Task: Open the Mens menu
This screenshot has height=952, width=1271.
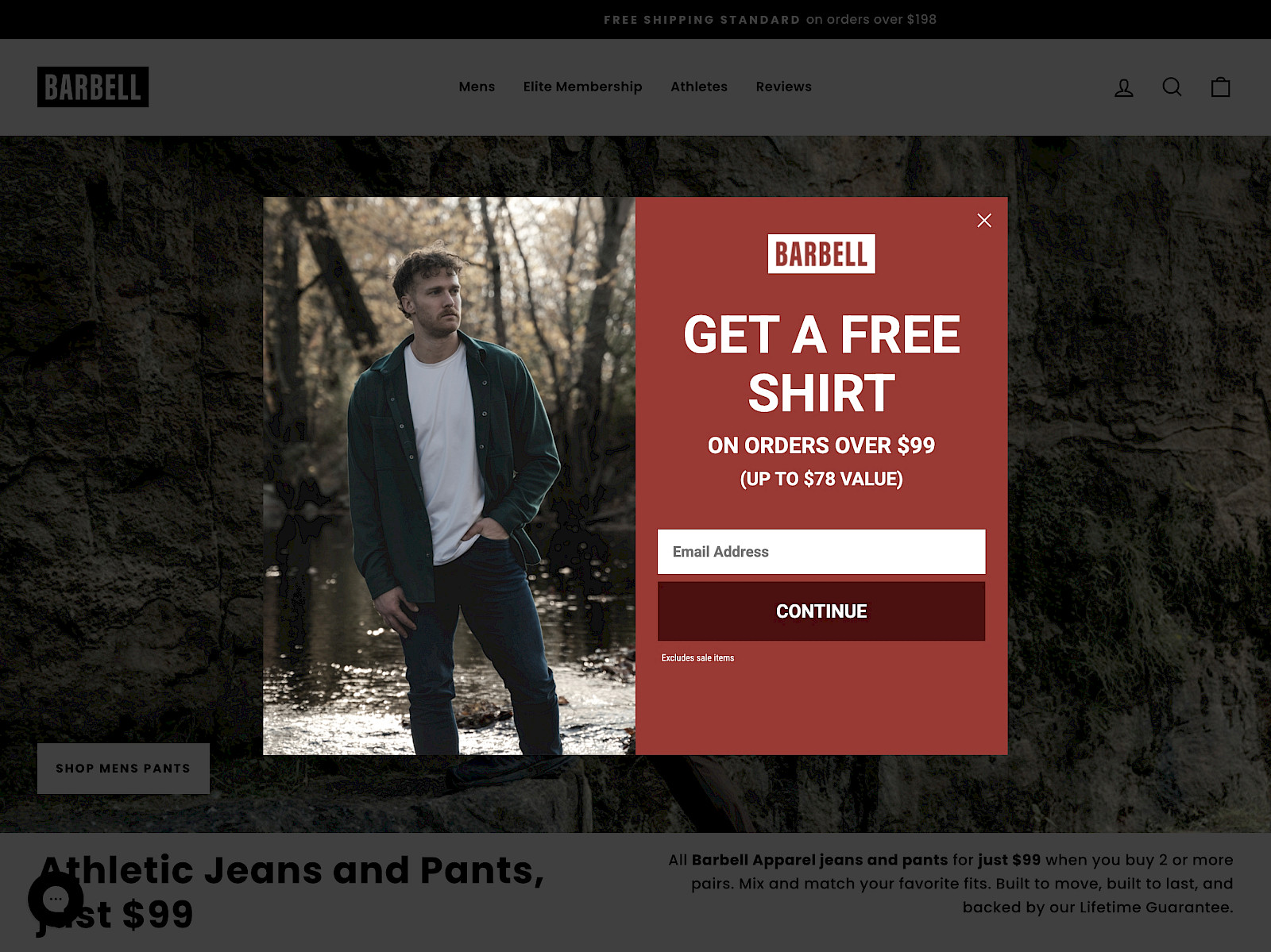Action: (x=477, y=87)
